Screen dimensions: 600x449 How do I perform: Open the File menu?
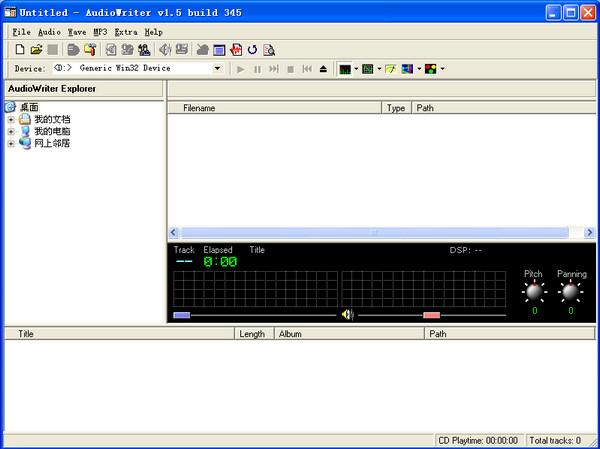pos(21,32)
